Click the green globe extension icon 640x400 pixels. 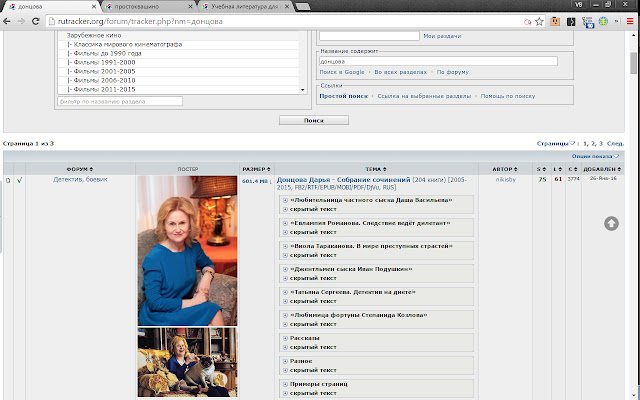click(x=603, y=21)
